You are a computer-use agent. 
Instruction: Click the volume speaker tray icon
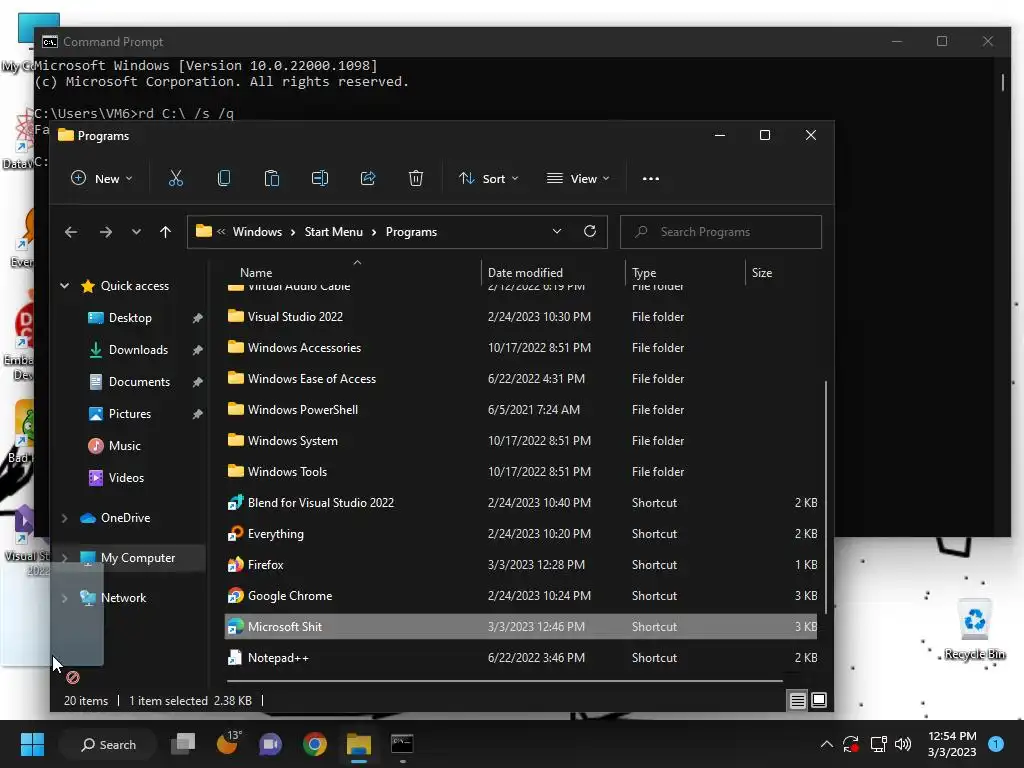[x=903, y=744]
